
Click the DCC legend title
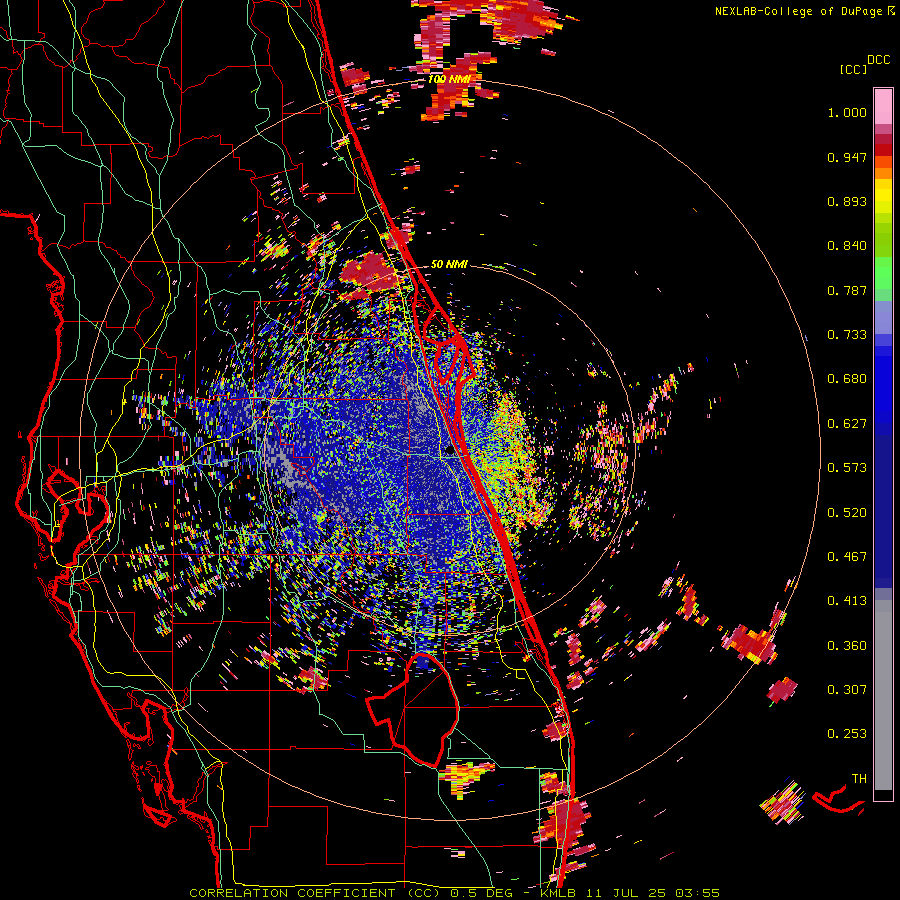pyautogui.click(x=878, y=59)
